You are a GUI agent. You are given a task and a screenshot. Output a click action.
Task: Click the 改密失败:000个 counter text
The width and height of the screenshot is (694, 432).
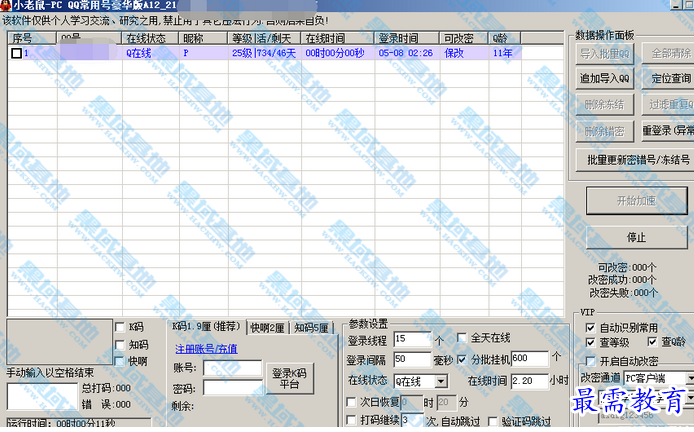(x=623, y=293)
